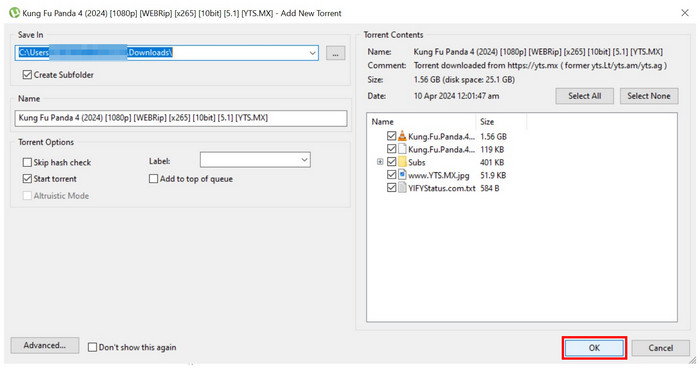700x369 pixels.
Task: Click the resize grip in dialog corner
Action: click(692, 360)
